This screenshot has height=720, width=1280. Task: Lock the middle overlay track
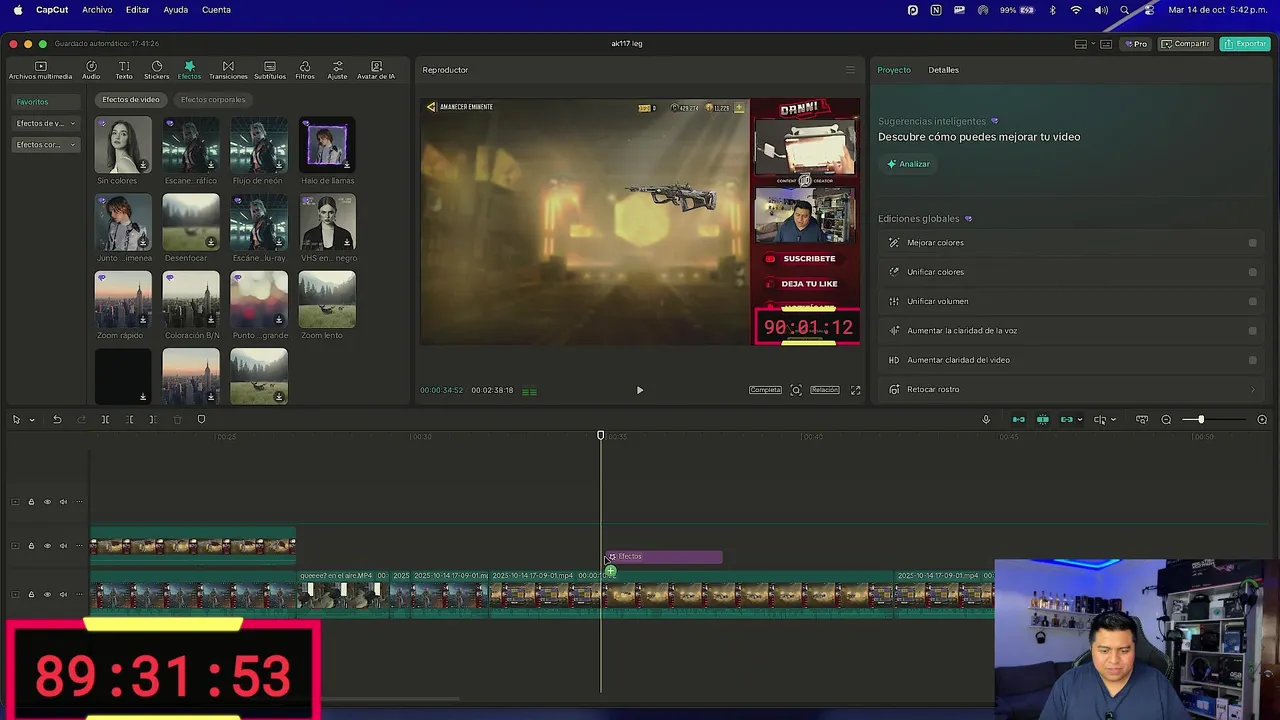(31, 546)
